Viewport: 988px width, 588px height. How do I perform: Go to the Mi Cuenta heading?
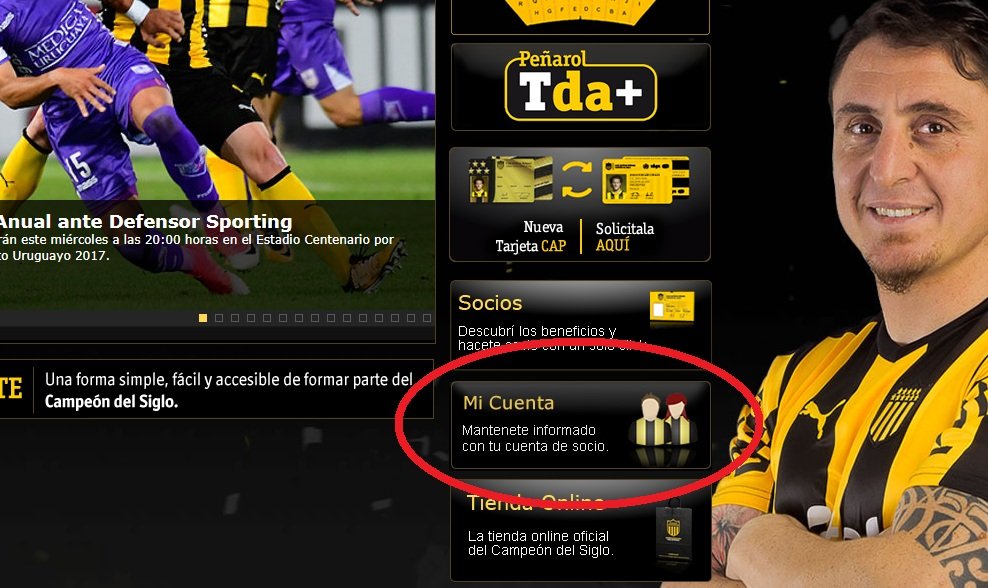(x=508, y=403)
